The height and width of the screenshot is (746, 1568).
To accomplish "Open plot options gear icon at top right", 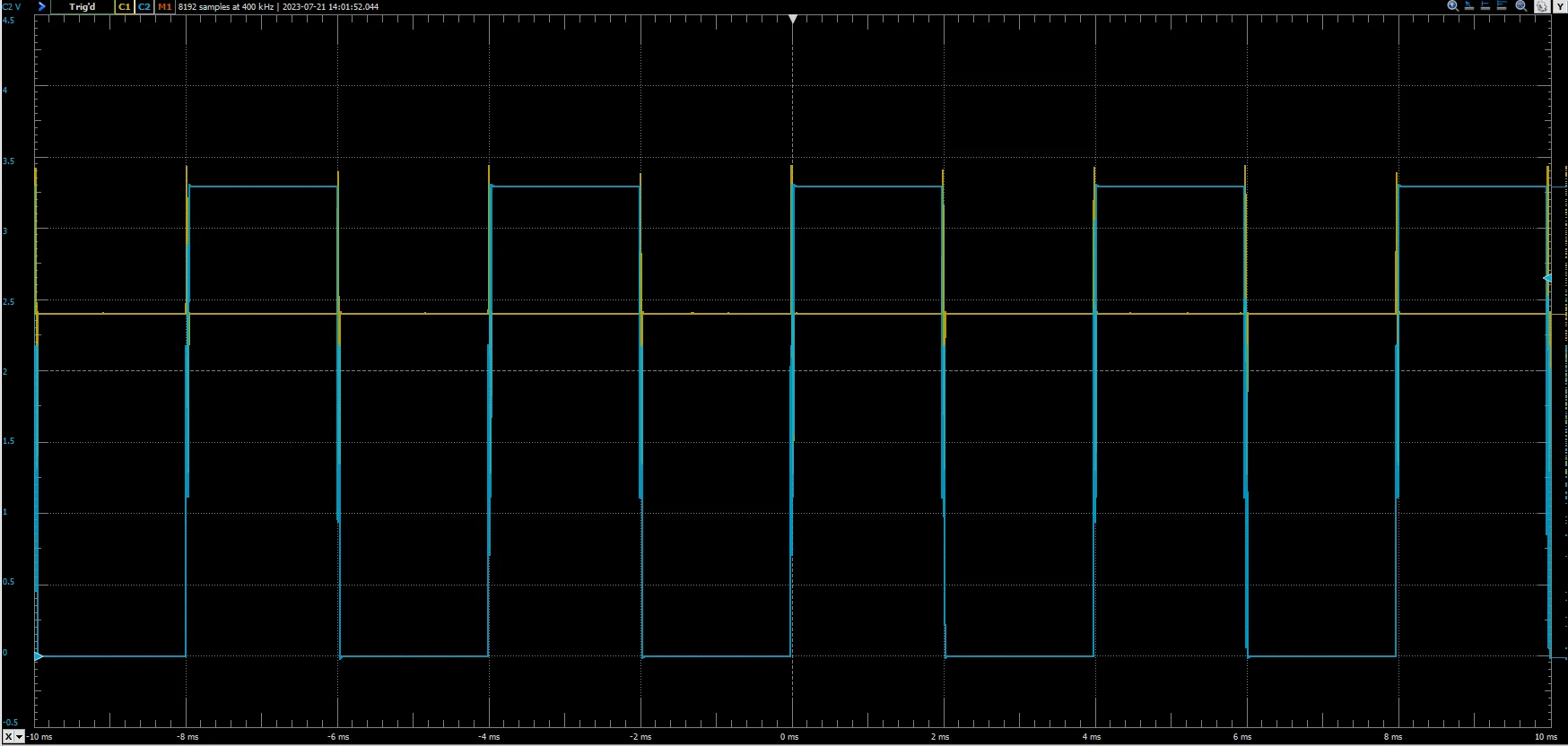I will 1541,6.
